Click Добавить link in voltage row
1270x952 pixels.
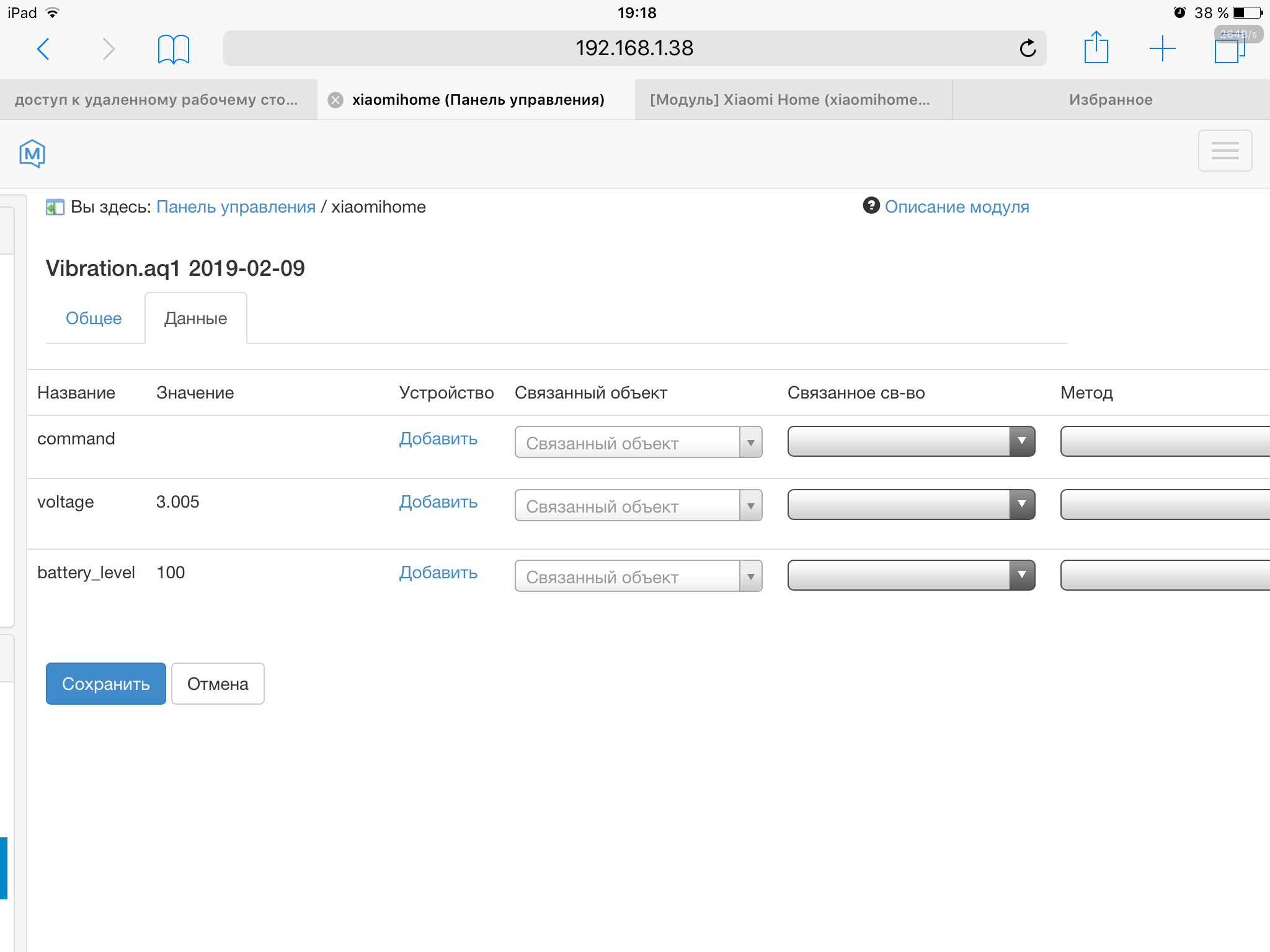pos(438,502)
